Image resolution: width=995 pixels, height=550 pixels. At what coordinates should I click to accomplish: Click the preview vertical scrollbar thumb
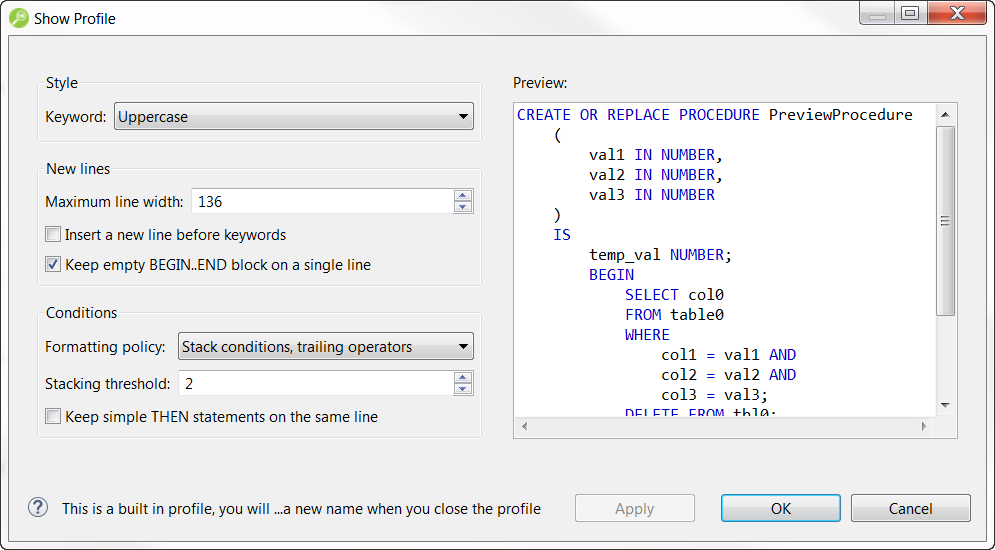point(945,221)
